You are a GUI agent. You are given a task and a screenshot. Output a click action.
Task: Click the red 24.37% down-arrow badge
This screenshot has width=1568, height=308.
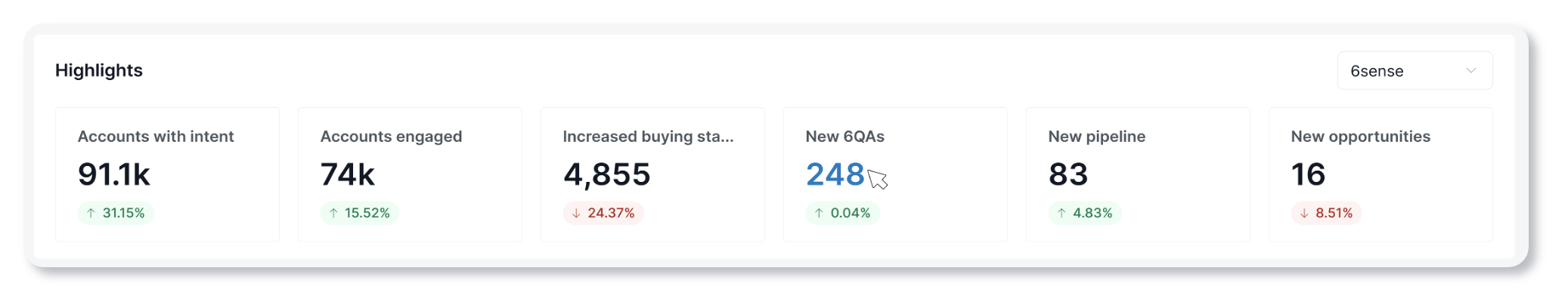coord(603,213)
